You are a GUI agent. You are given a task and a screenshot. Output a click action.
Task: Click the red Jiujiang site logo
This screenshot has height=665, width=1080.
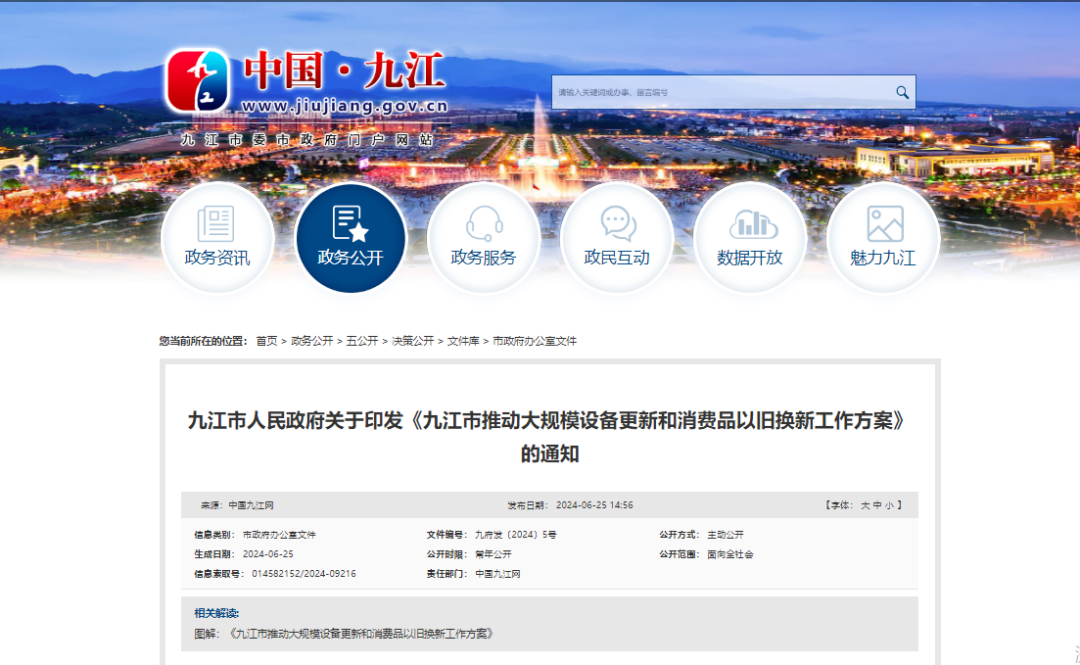click(x=197, y=82)
